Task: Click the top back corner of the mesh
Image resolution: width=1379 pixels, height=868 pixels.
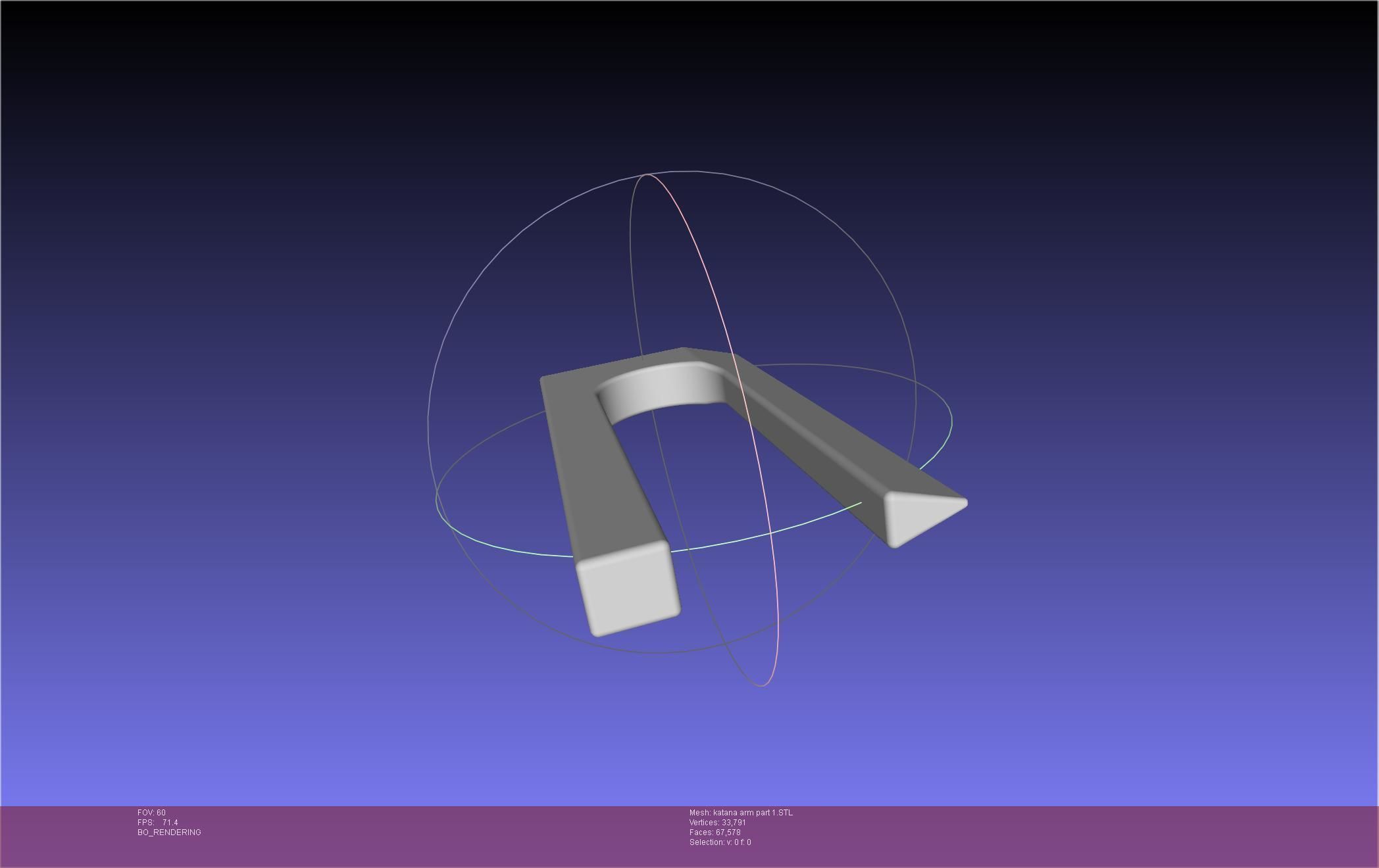Action: point(684,350)
